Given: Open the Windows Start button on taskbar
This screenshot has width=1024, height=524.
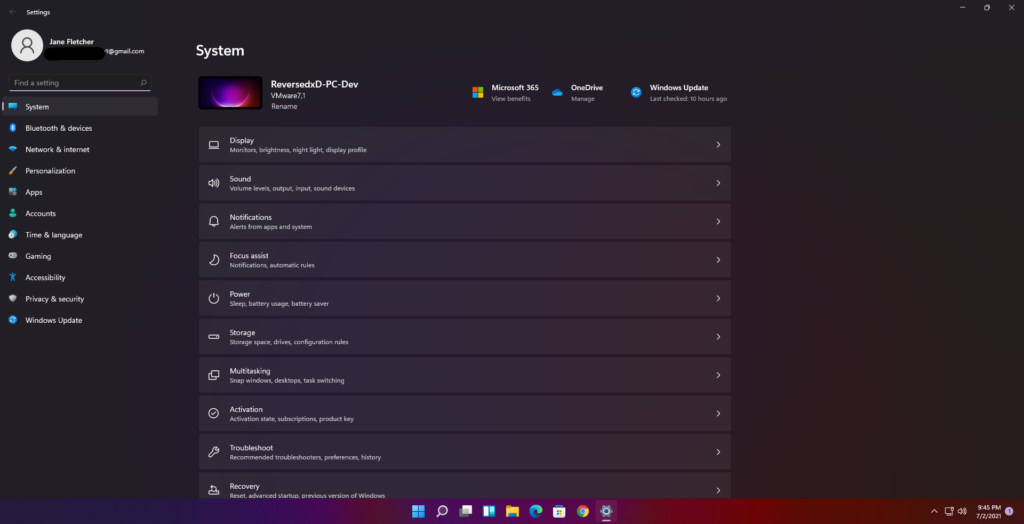Looking at the screenshot, I should click(x=418, y=511).
